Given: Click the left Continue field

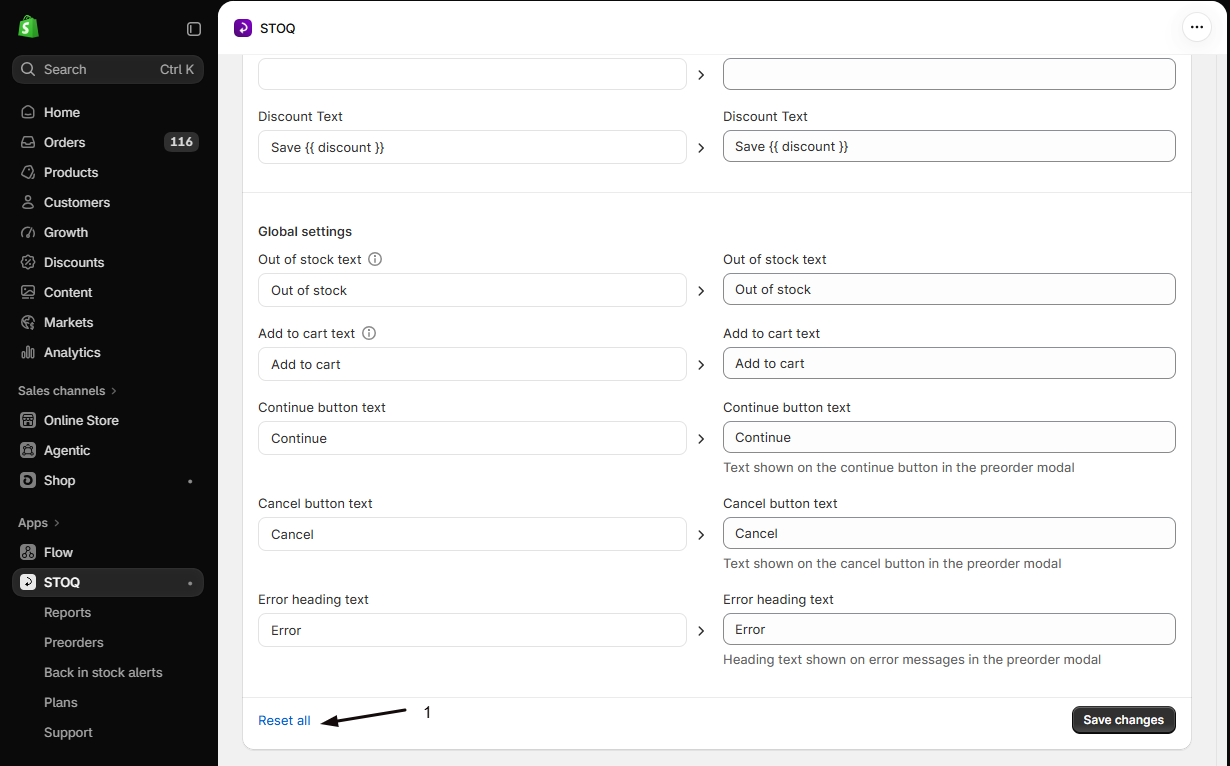Looking at the screenshot, I should [472, 438].
